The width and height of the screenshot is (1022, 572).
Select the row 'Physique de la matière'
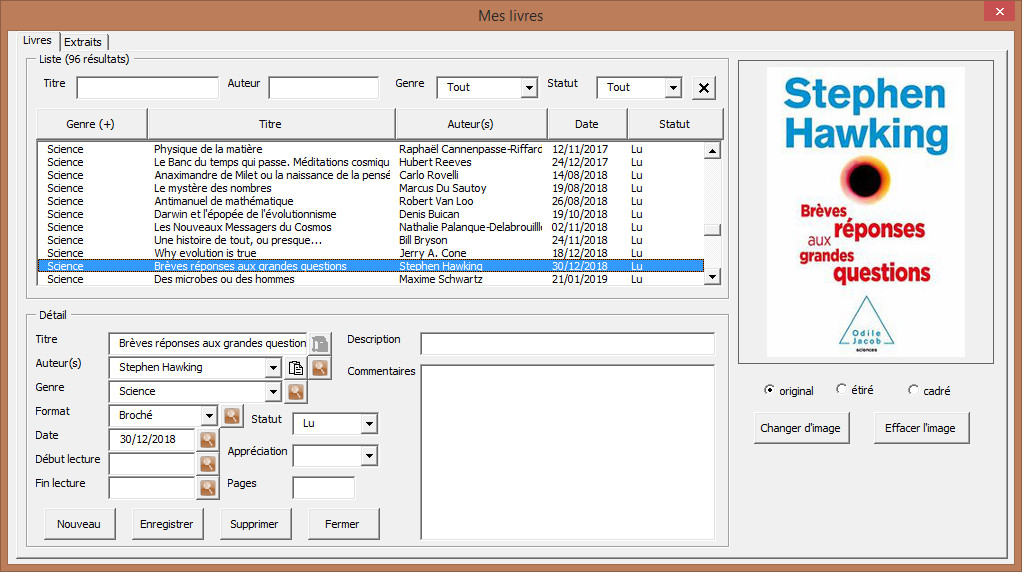point(371,149)
